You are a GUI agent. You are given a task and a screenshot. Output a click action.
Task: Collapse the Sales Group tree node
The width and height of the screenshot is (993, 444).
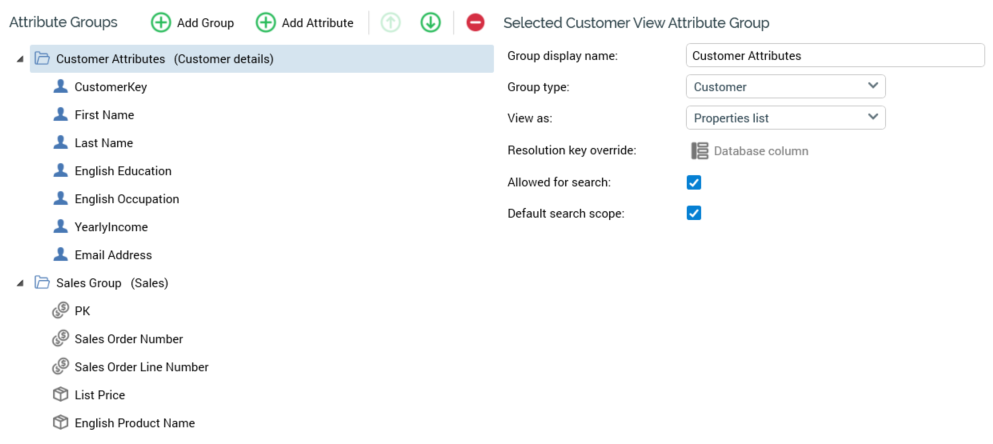click(21, 284)
